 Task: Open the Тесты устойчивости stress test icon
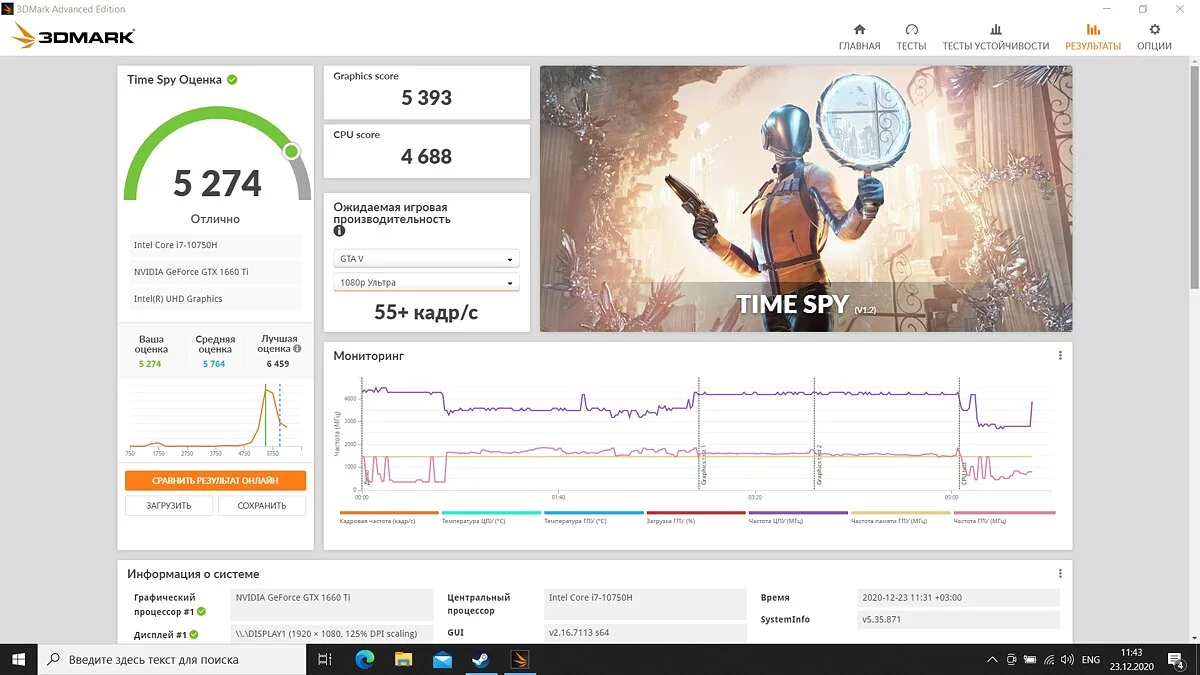(x=995, y=29)
